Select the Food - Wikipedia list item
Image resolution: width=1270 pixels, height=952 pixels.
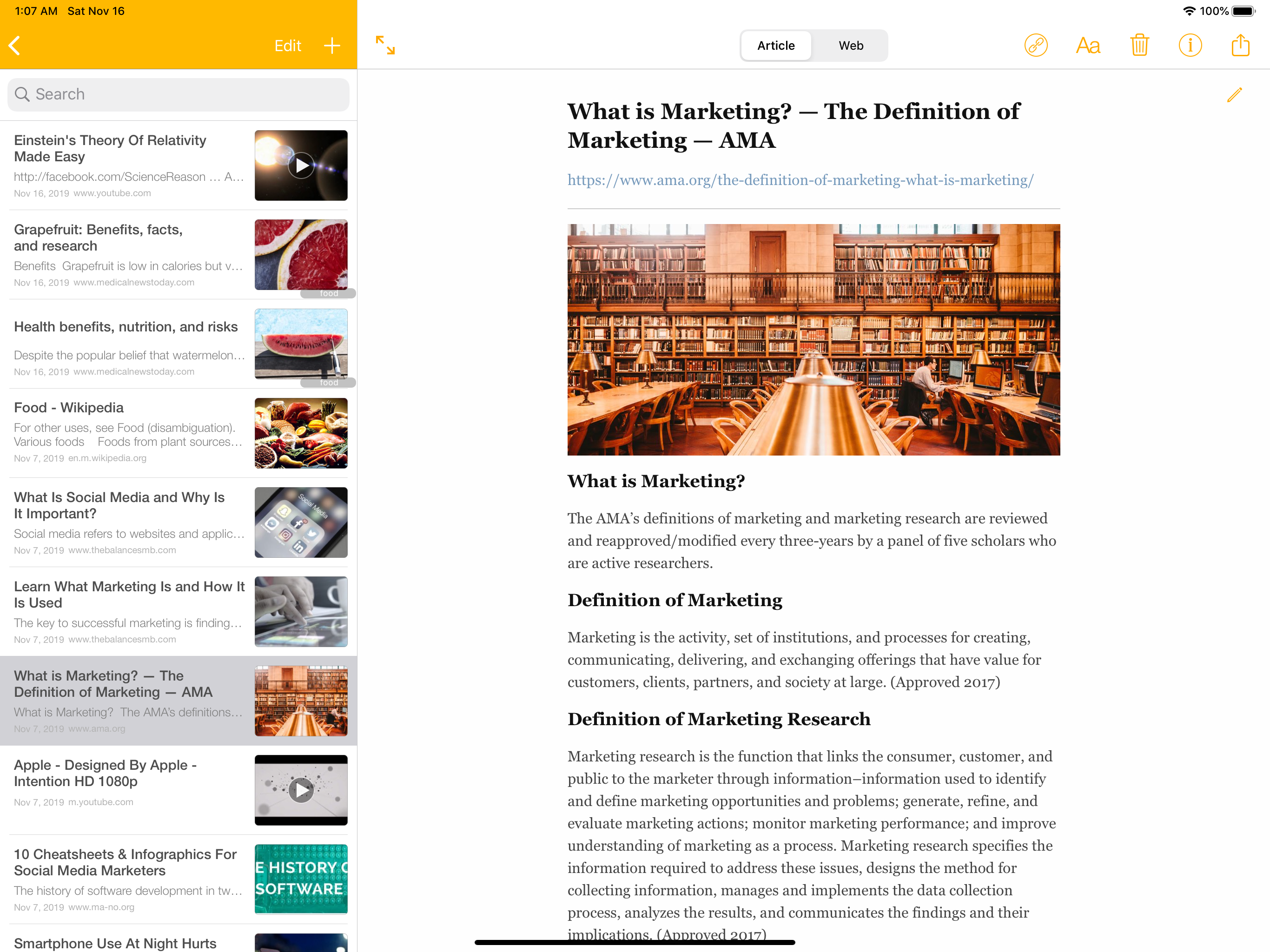pos(178,433)
